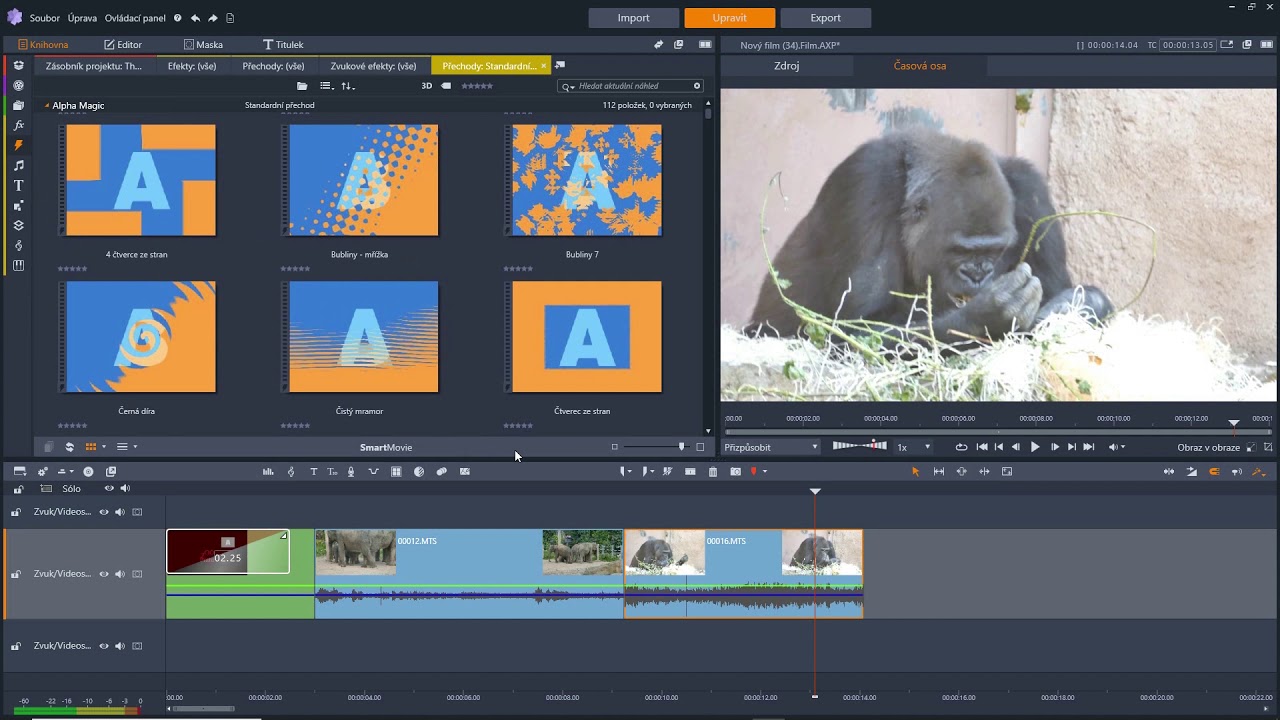This screenshot has height=720, width=1280.
Task: Play the preview video
Action: (1035, 447)
